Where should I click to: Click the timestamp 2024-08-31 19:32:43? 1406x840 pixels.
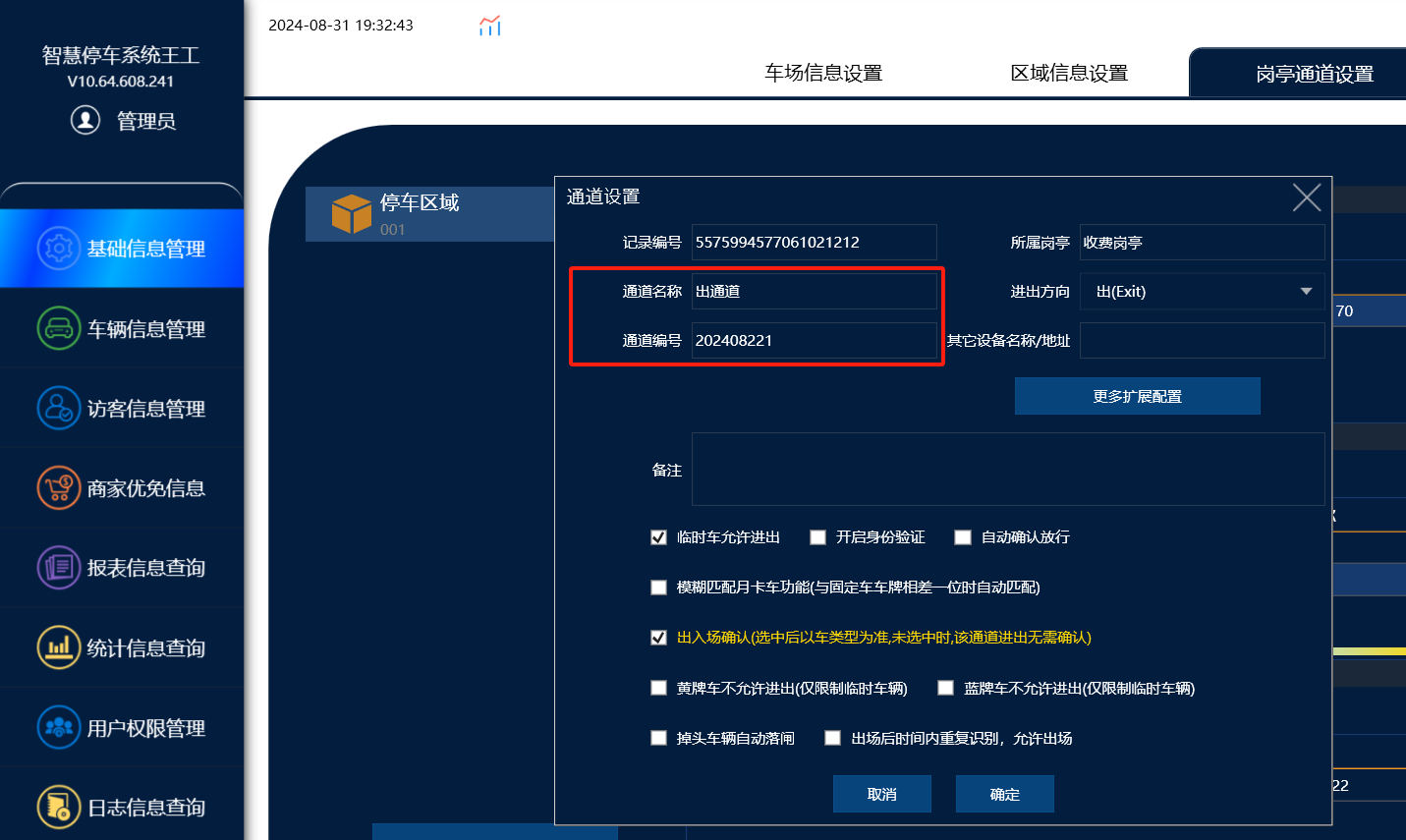coord(341,26)
